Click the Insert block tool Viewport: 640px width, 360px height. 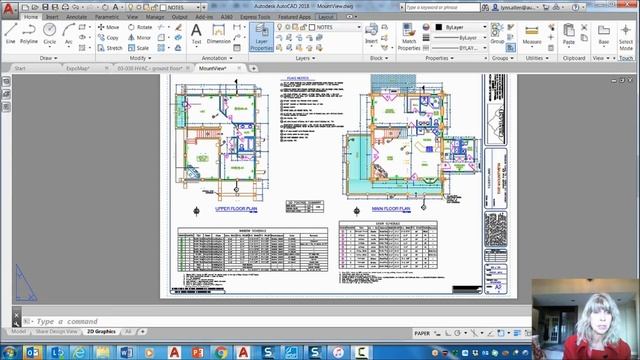click(371, 34)
